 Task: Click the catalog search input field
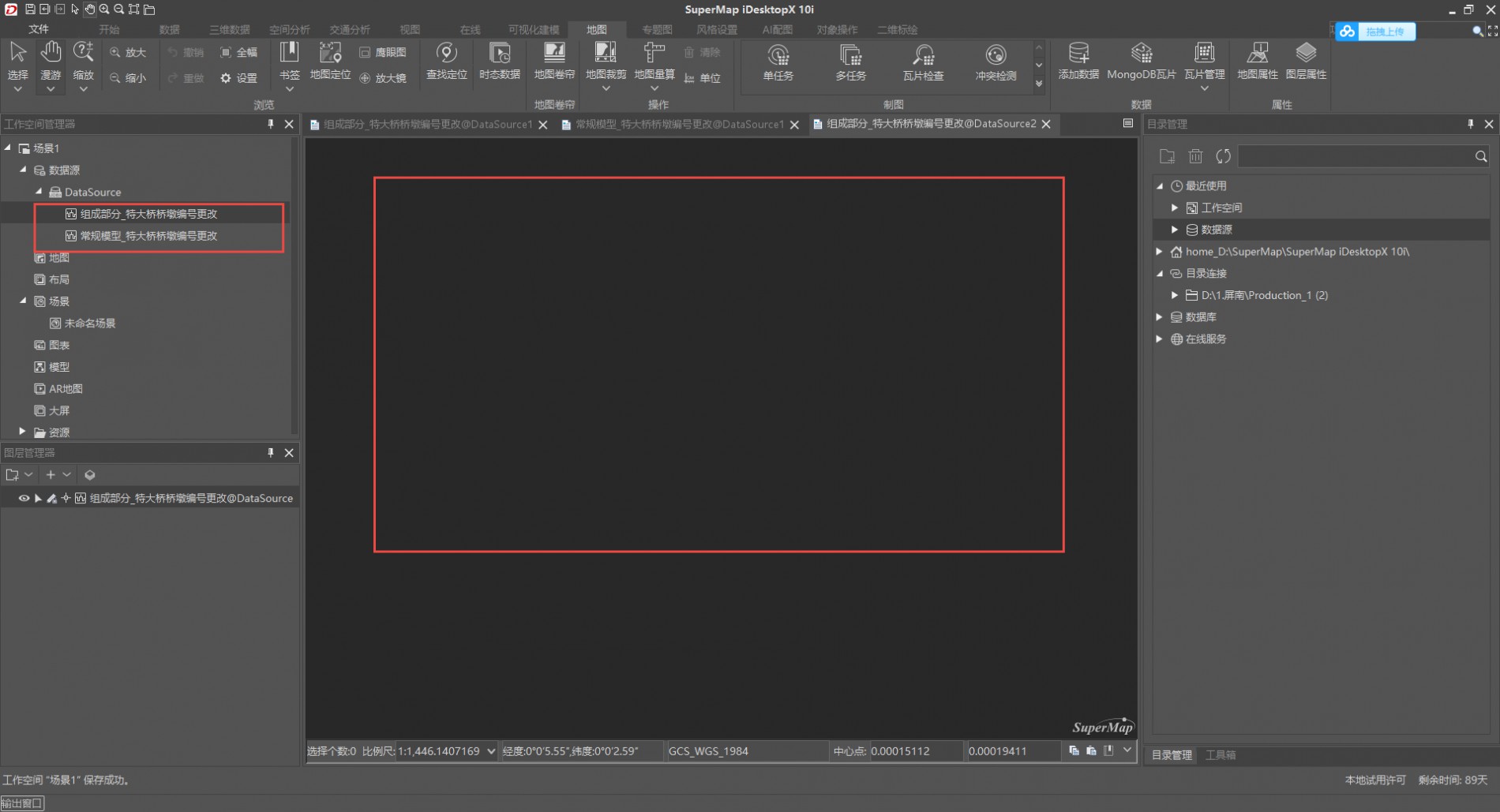tap(1355, 156)
